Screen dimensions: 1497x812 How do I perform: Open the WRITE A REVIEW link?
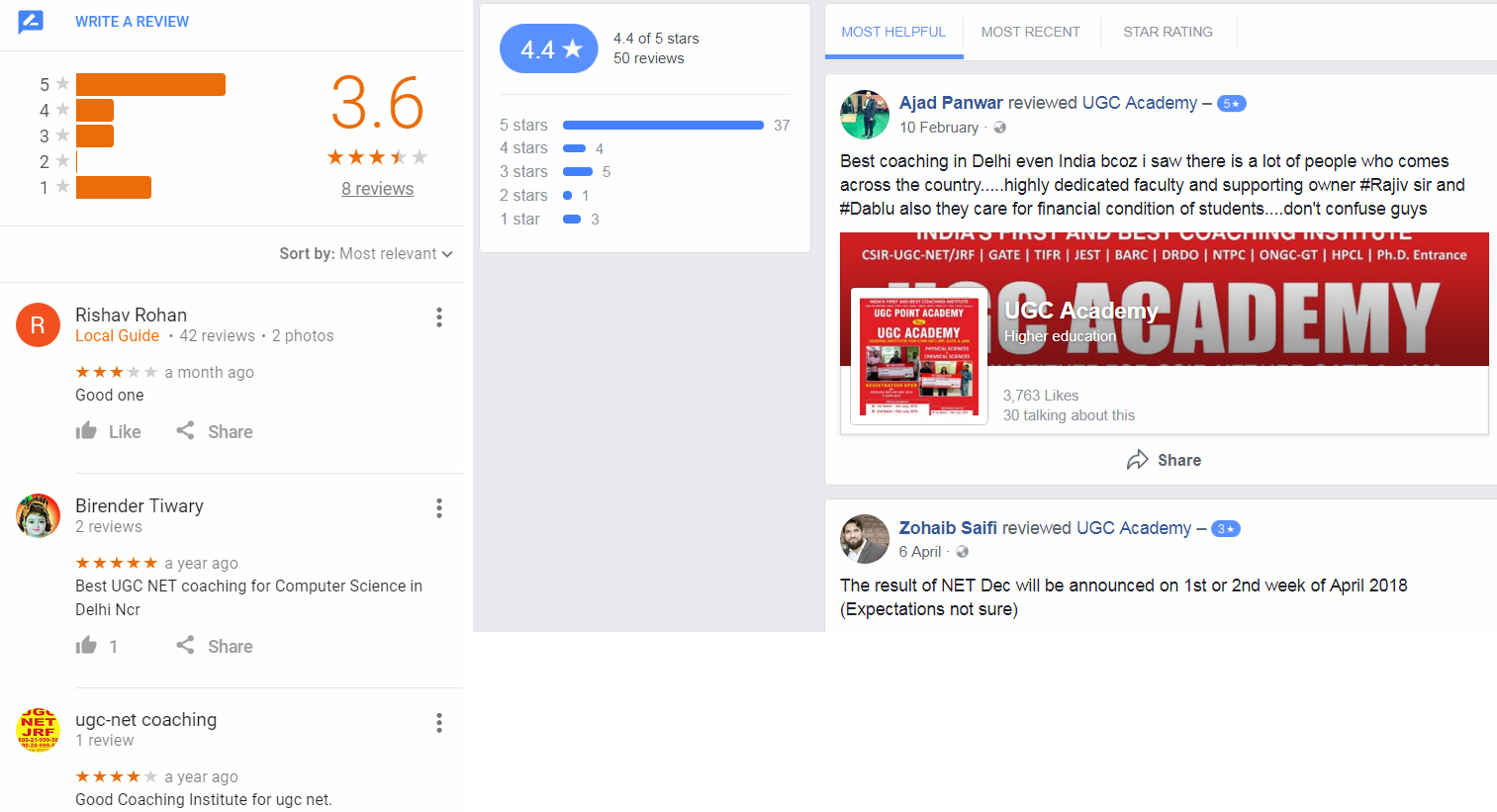pos(132,22)
